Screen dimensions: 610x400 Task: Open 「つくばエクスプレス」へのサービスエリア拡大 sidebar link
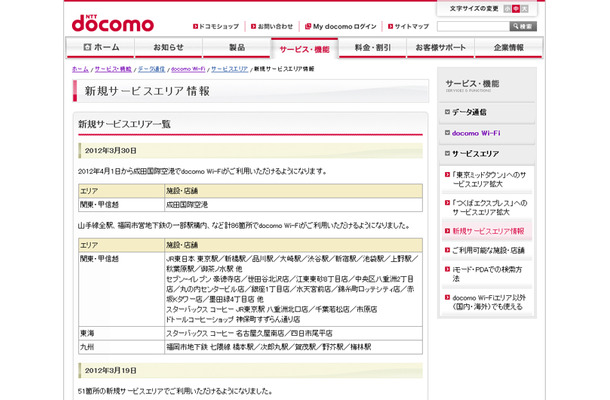click(489, 207)
